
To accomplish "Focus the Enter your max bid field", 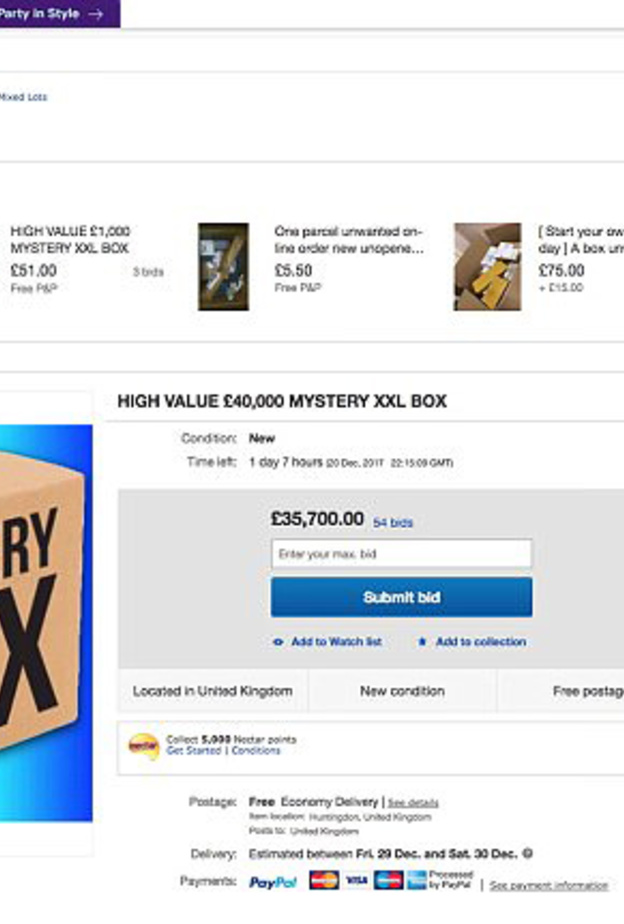I will click(x=401, y=554).
